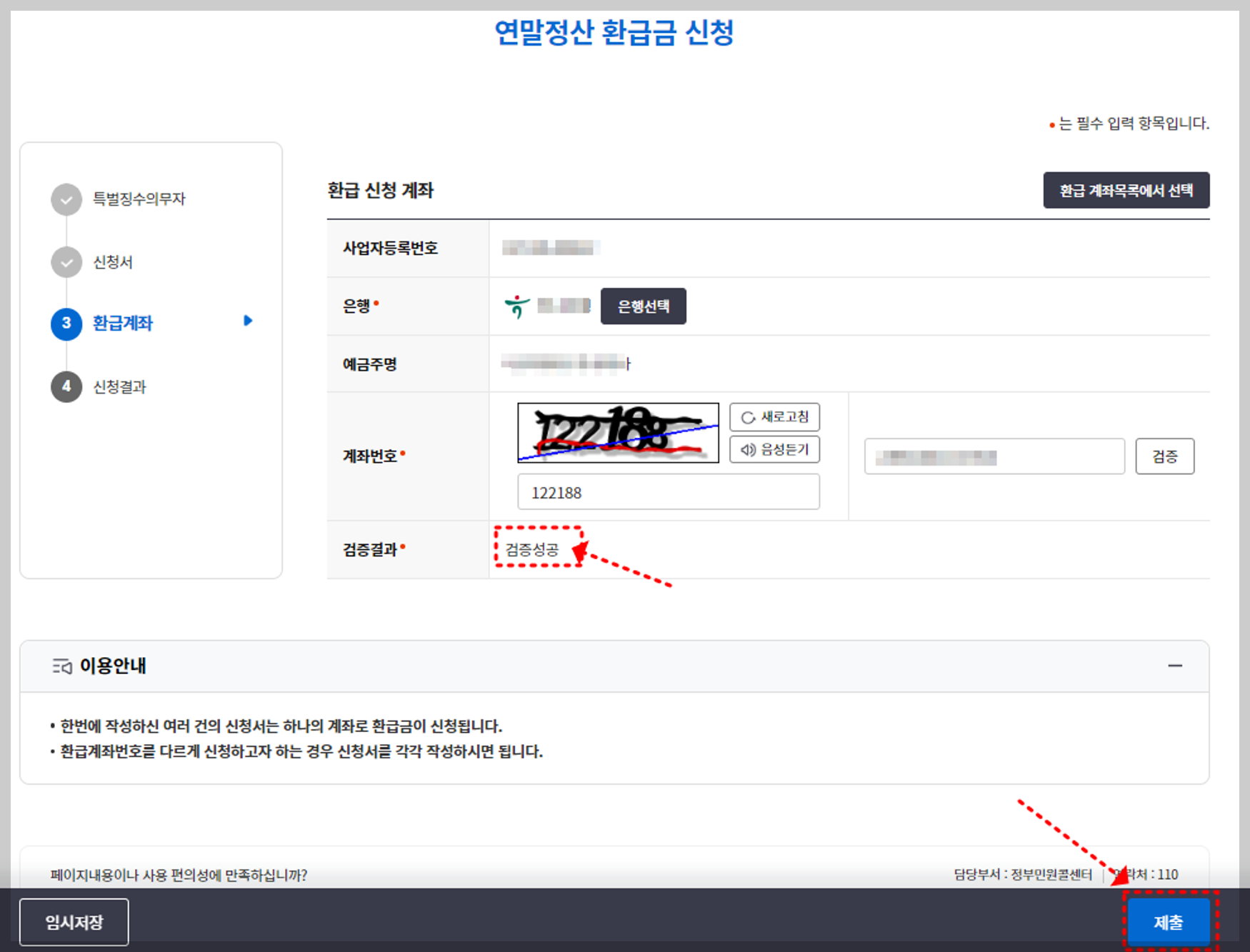Select the 환급계좌 step label
1250x952 pixels.
(x=123, y=323)
